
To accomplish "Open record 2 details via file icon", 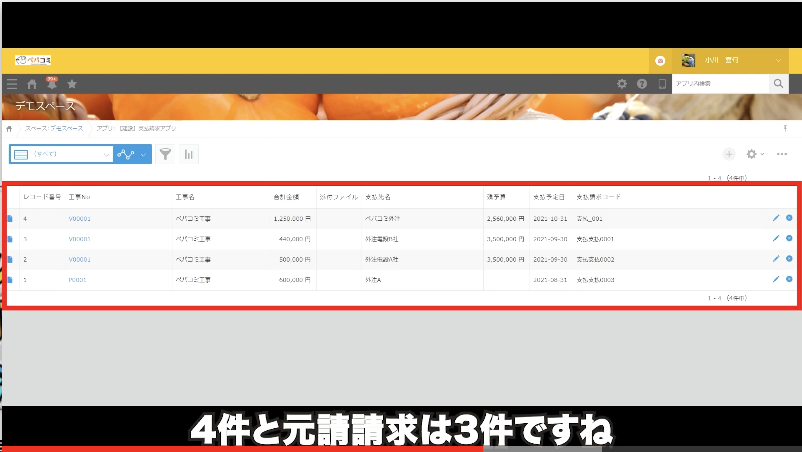I will (11, 259).
